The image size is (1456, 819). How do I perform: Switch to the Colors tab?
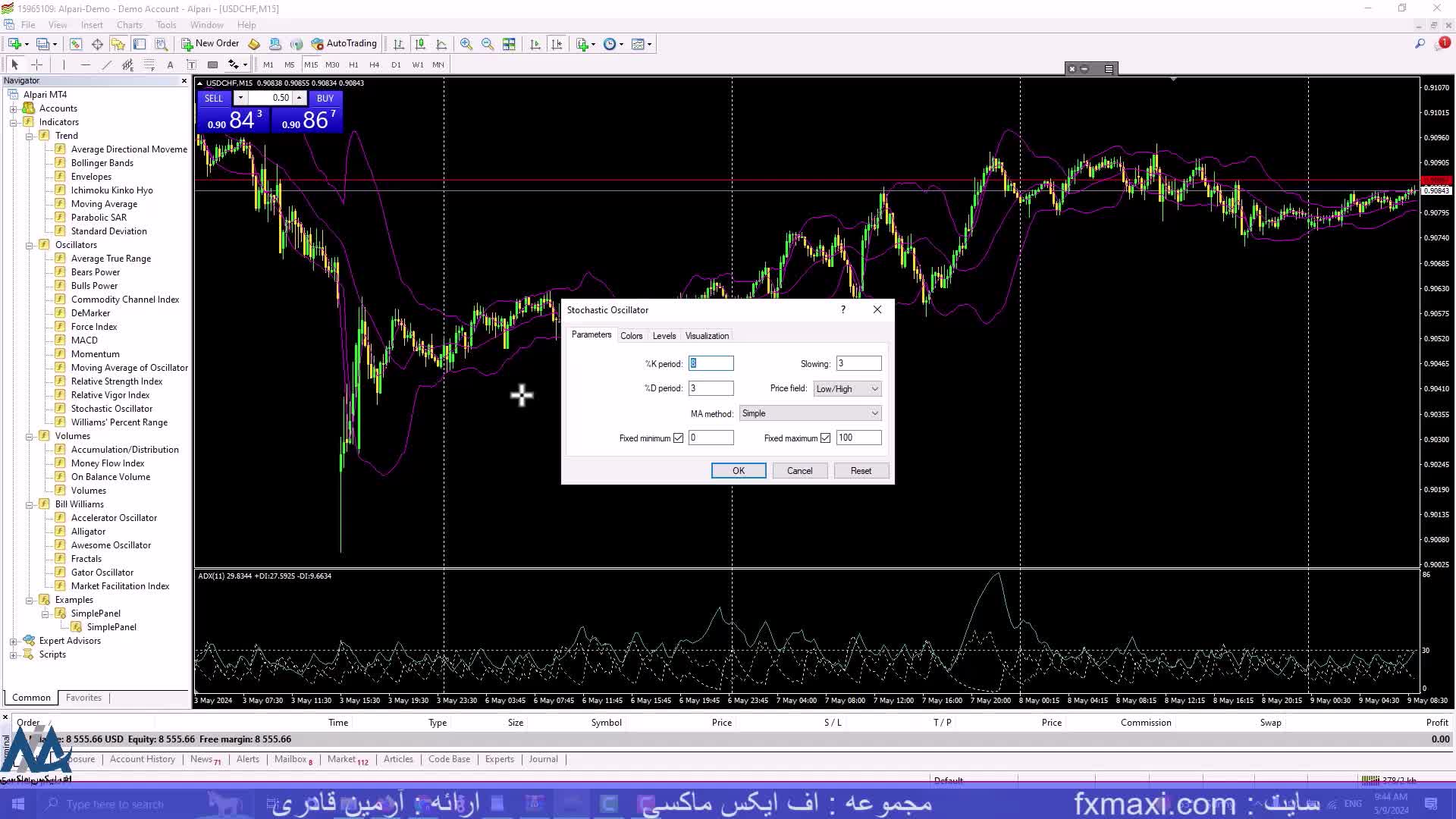631,336
